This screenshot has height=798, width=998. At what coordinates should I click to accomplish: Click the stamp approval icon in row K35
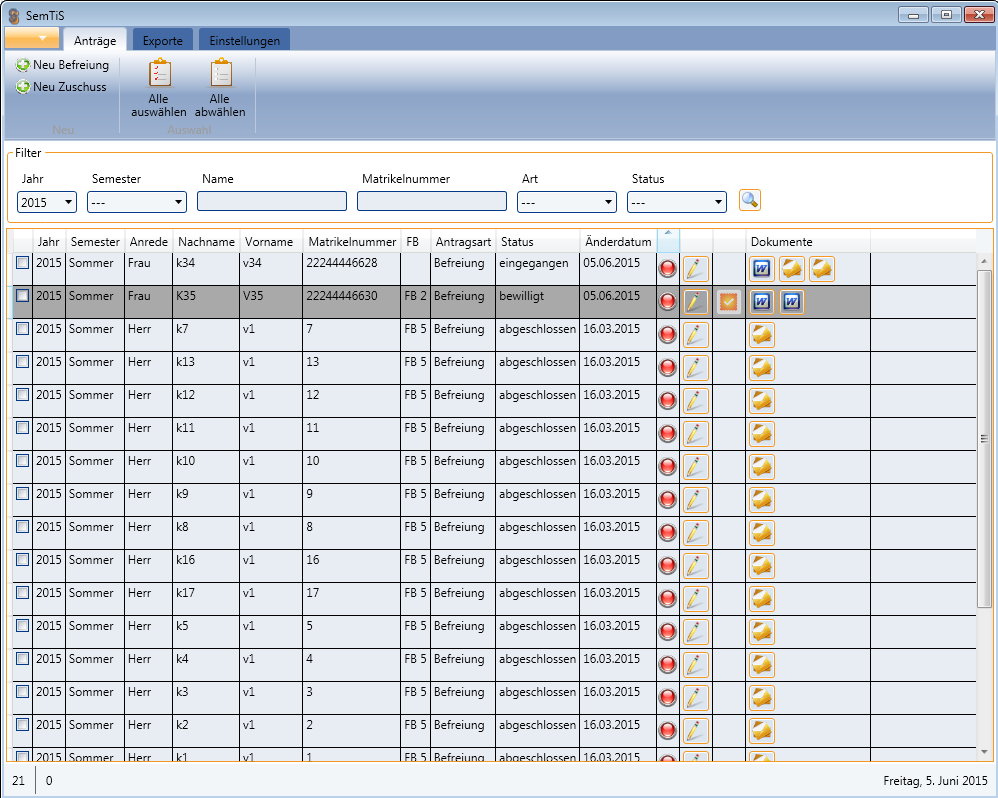coord(729,302)
